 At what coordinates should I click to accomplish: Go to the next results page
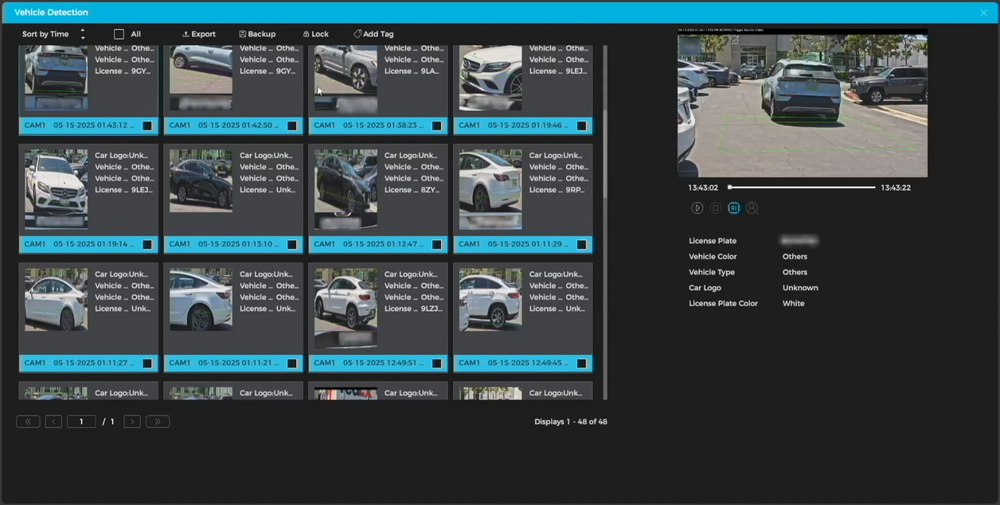[x=132, y=422]
